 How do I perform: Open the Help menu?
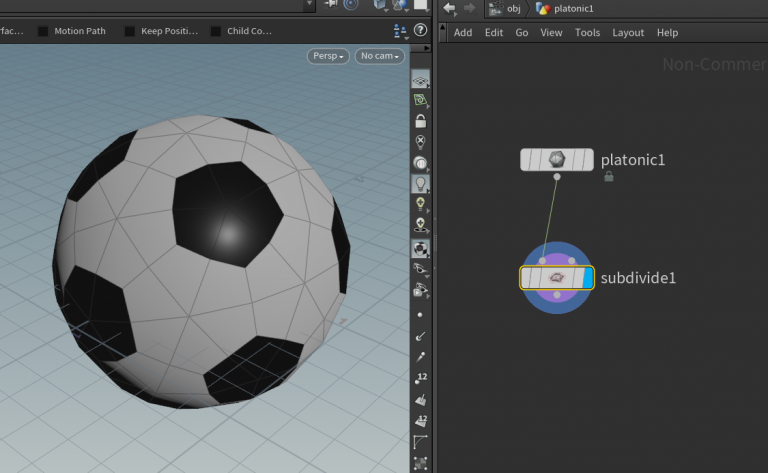[667, 33]
